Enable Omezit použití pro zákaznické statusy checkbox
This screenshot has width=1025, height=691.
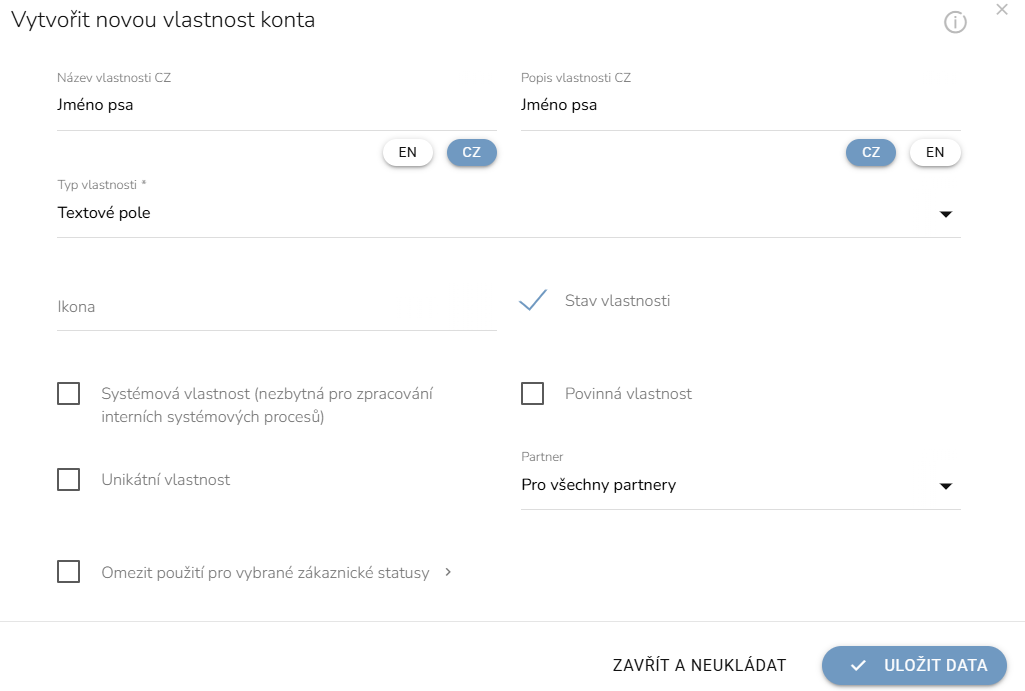69,571
